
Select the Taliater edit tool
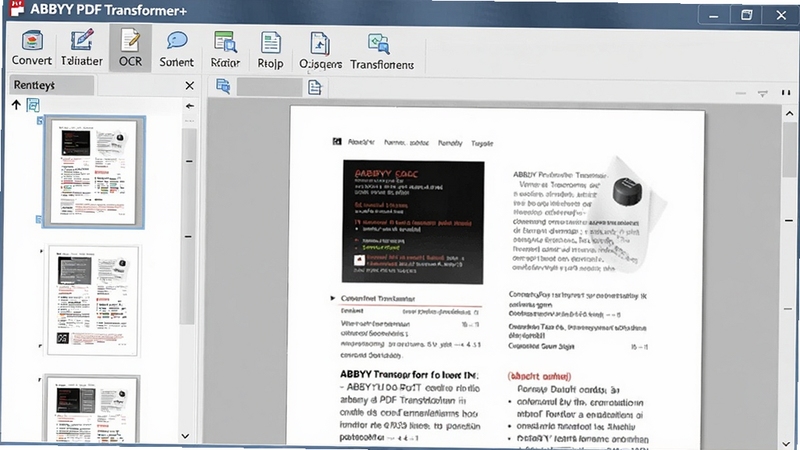82,48
